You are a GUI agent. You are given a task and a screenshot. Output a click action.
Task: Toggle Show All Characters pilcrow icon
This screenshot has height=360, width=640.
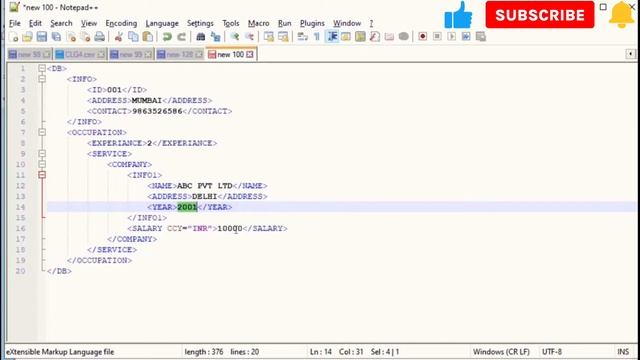[x=317, y=37]
